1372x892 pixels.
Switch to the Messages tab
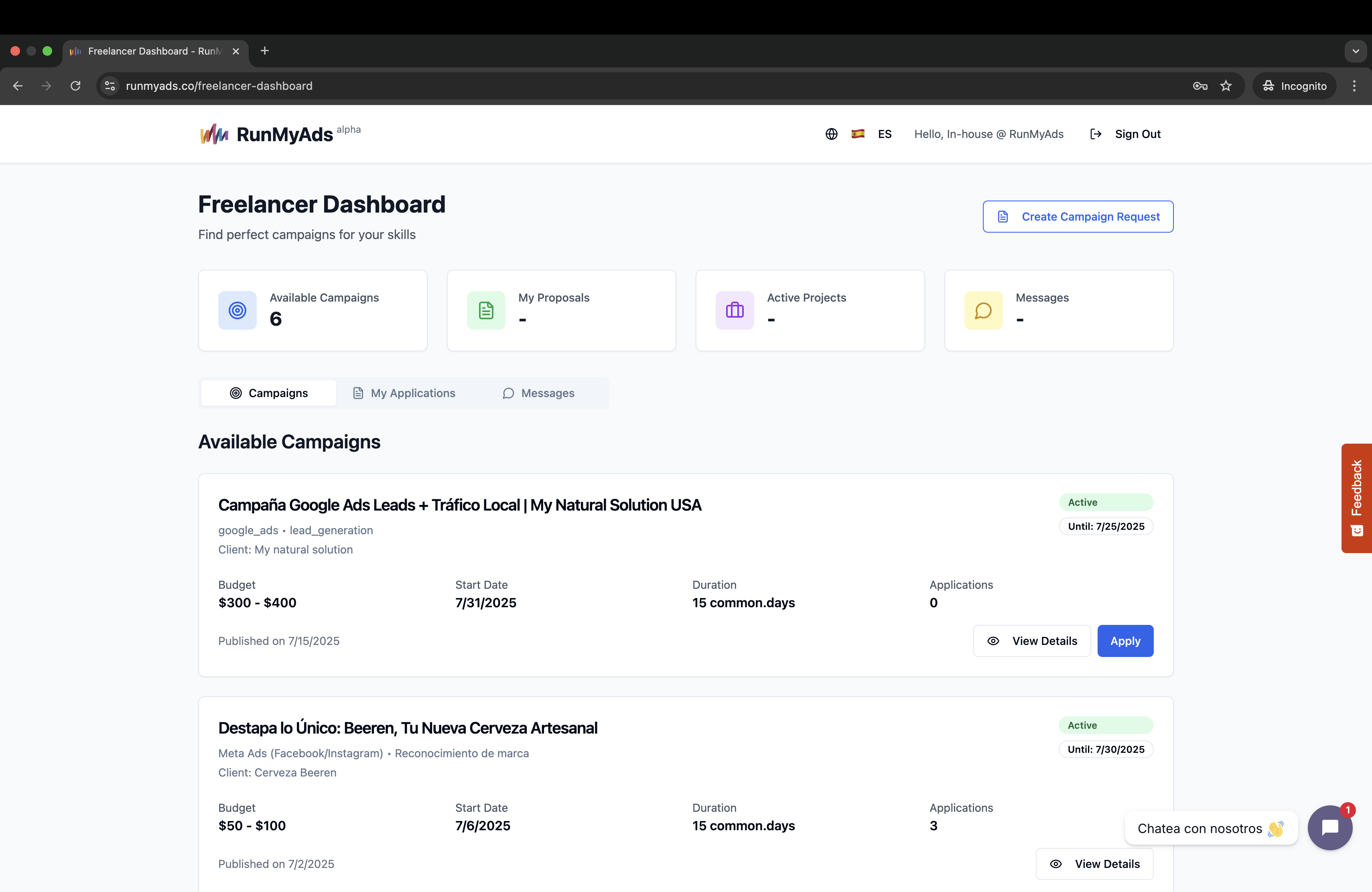click(538, 393)
